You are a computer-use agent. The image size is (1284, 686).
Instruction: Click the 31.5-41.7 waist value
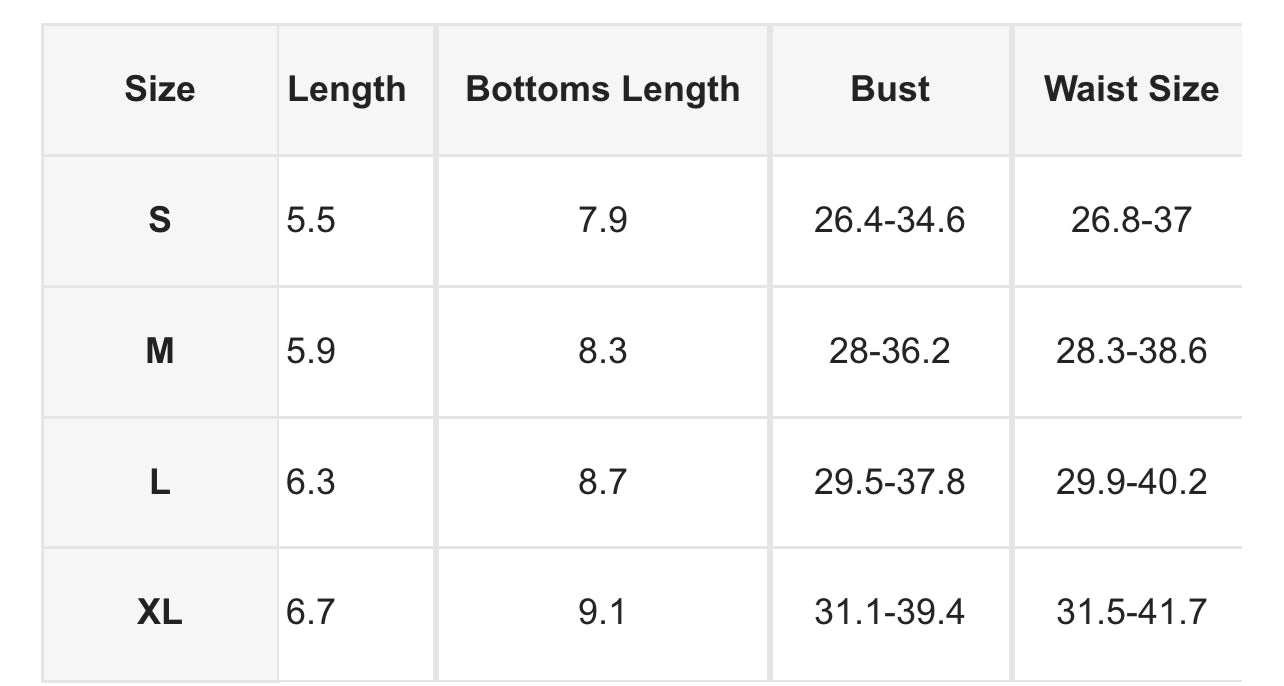(x=1131, y=612)
